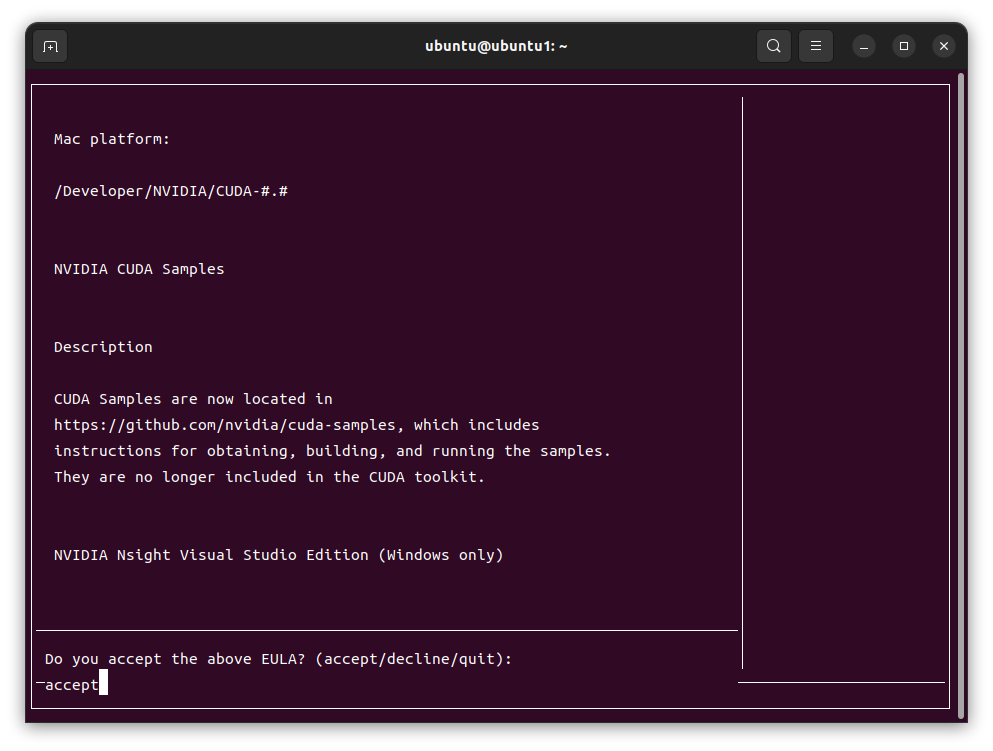Click the terminal search magnifier icon
This screenshot has height=751, width=993.
[774, 46]
